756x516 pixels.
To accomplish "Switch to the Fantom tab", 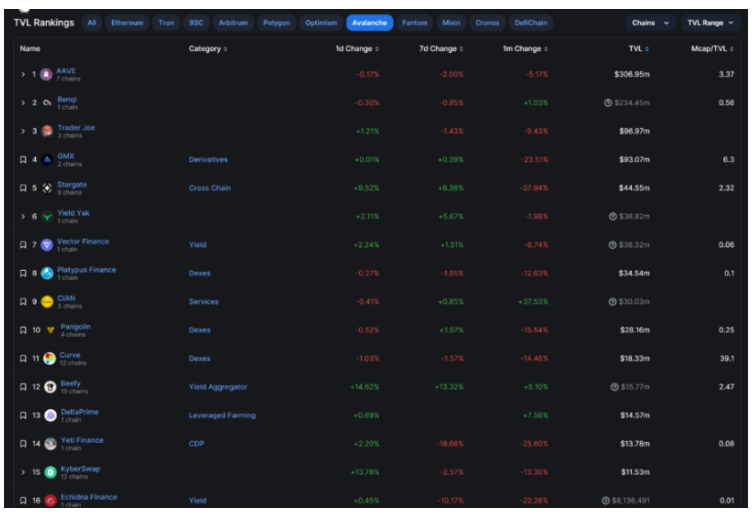I will pos(415,23).
